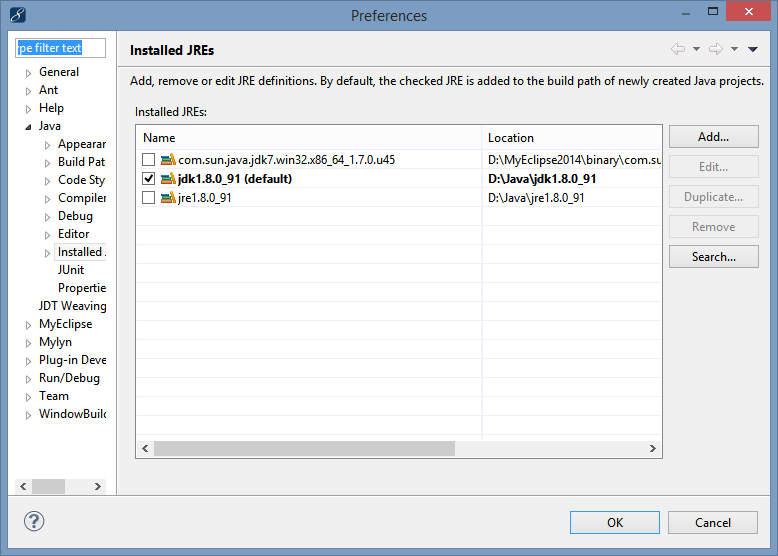Image resolution: width=778 pixels, height=556 pixels.
Task: Open back history dropdown arrow
Action: coord(696,49)
